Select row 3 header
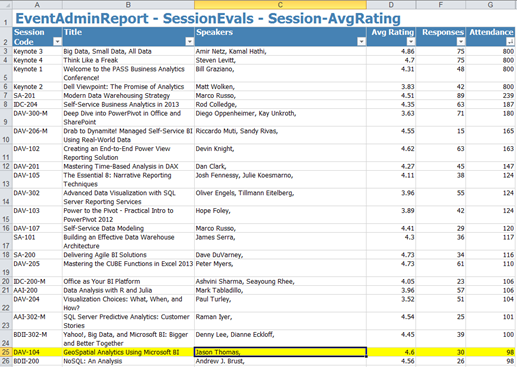This screenshot has height=367, width=517. (x=6, y=51)
